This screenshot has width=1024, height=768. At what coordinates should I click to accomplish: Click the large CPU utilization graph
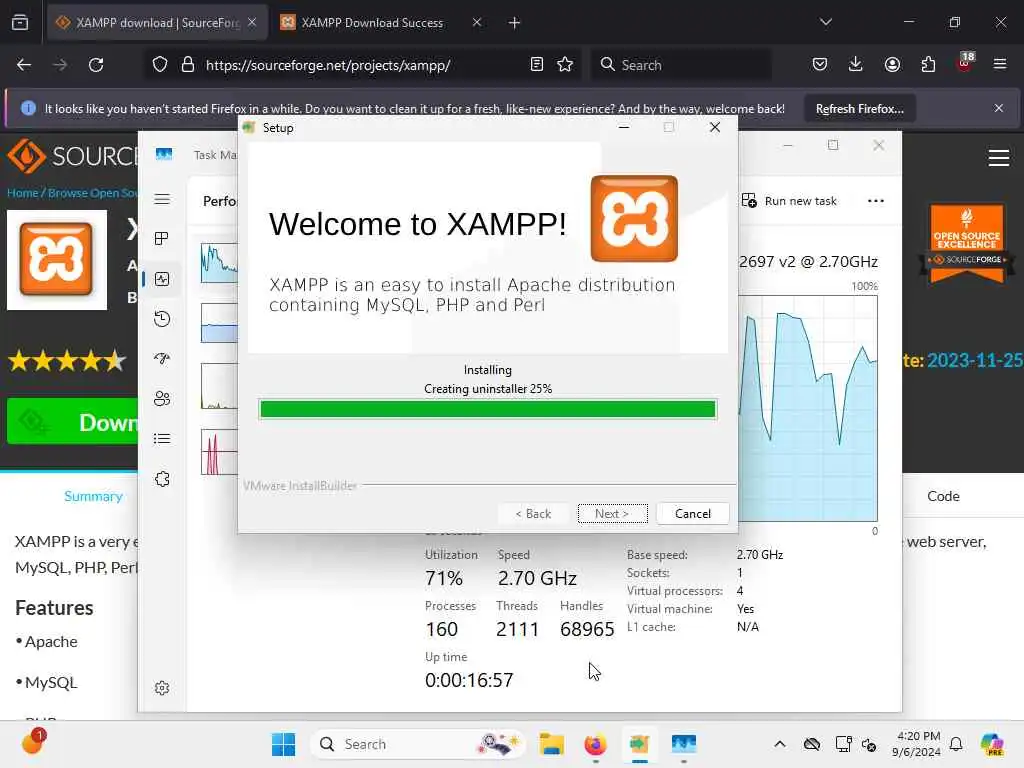(808, 408)
